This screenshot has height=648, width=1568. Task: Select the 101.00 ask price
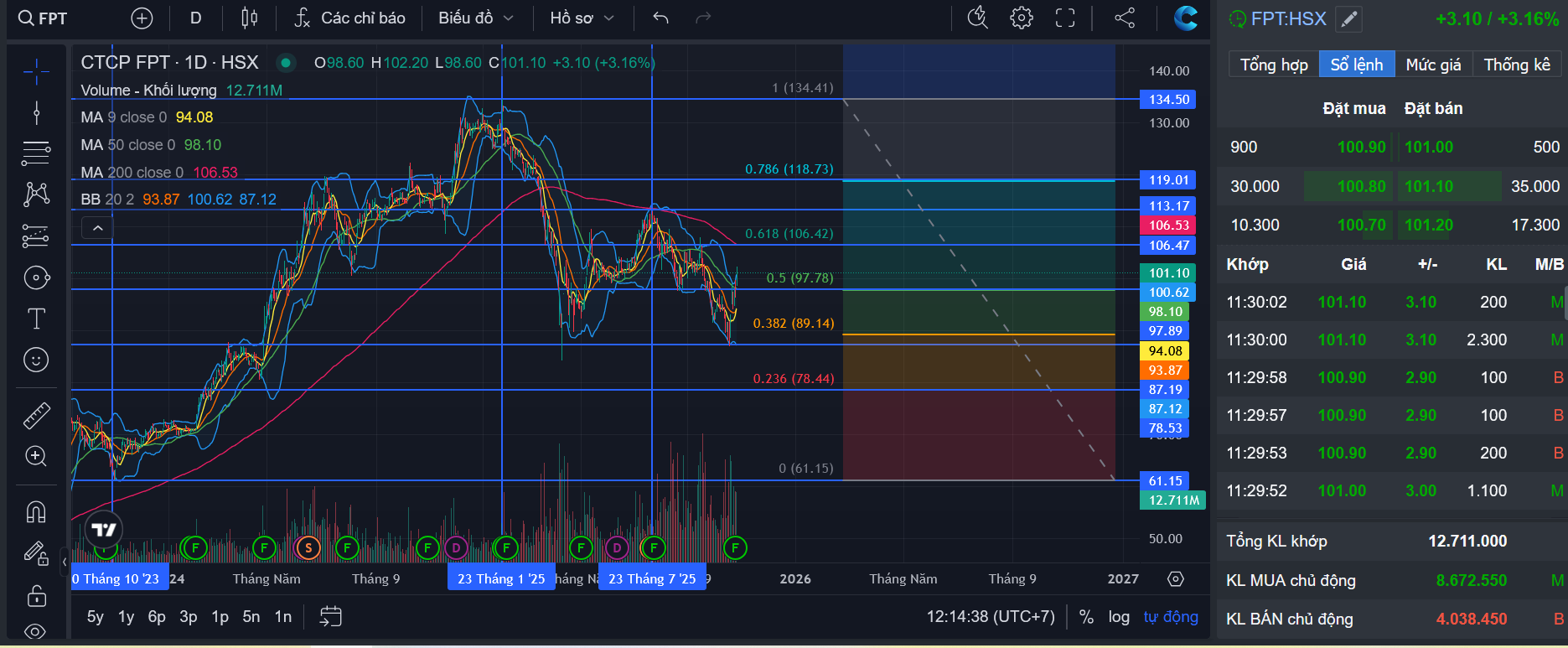pyautogui.click(x=1429, y=148)
